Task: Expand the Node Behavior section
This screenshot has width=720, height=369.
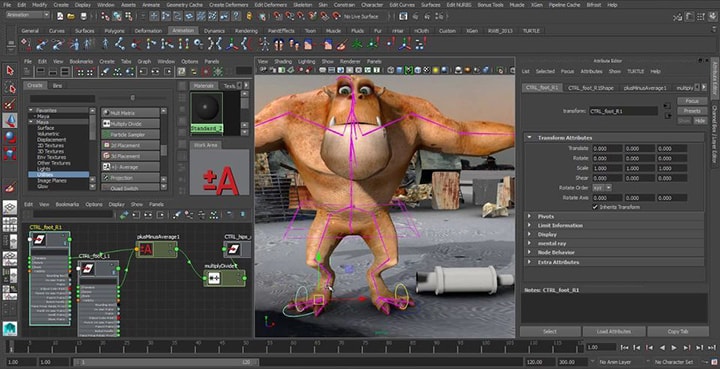Action: click(529, 252)
